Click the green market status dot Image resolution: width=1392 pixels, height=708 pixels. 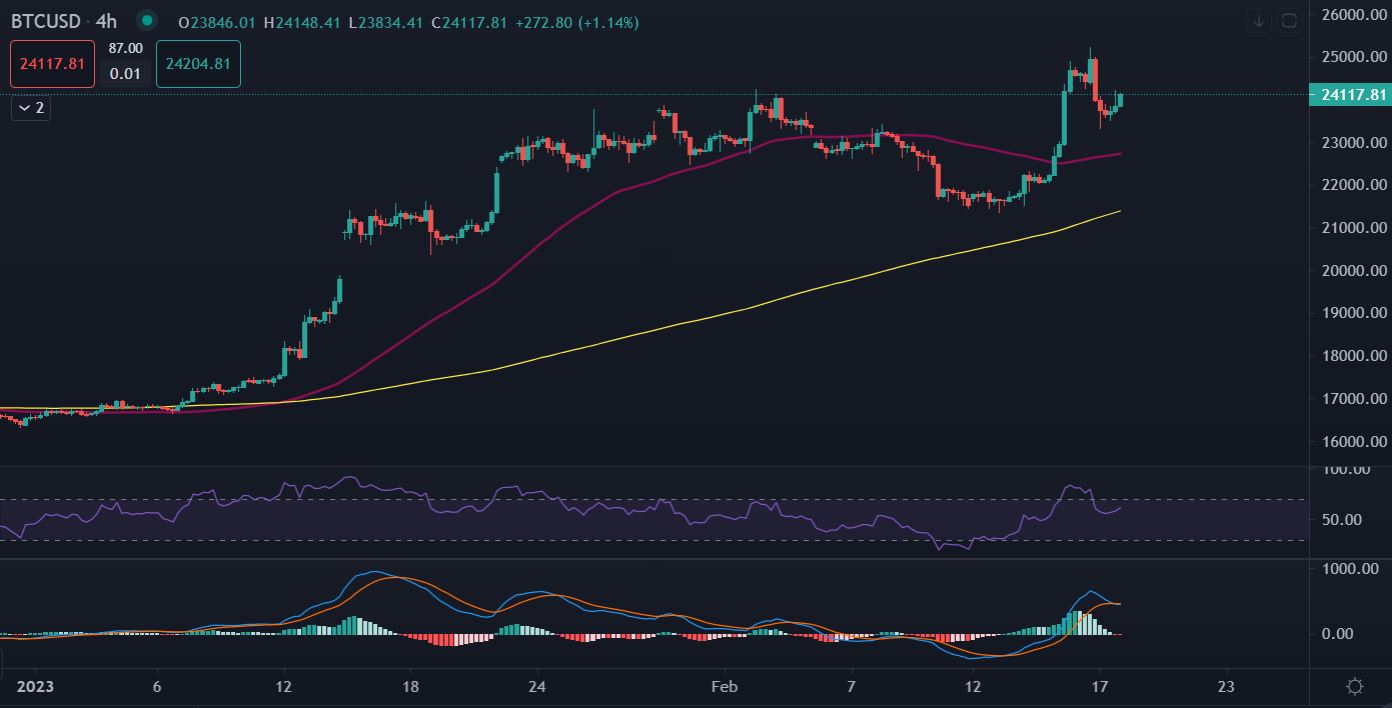click(x=147, y=20)
